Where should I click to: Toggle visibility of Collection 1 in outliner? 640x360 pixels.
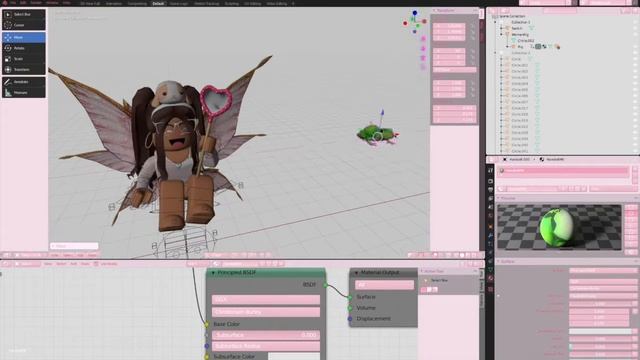(x=635, y=22)
